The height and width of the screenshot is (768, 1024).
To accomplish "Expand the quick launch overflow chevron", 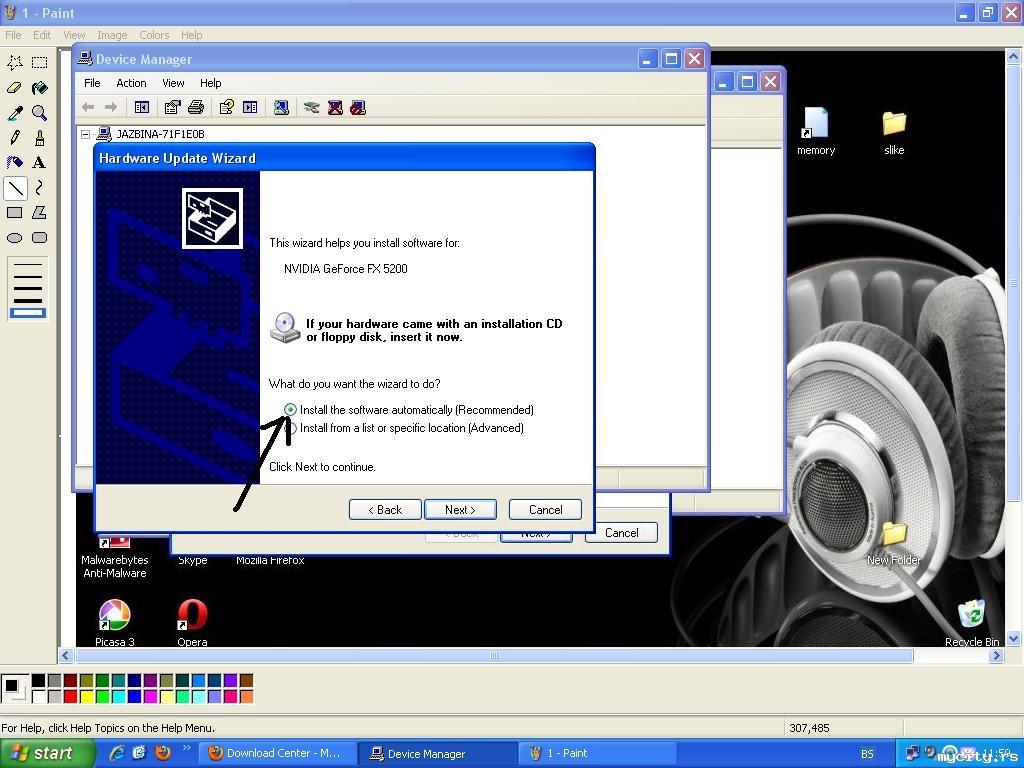I will tap(187, 748).
